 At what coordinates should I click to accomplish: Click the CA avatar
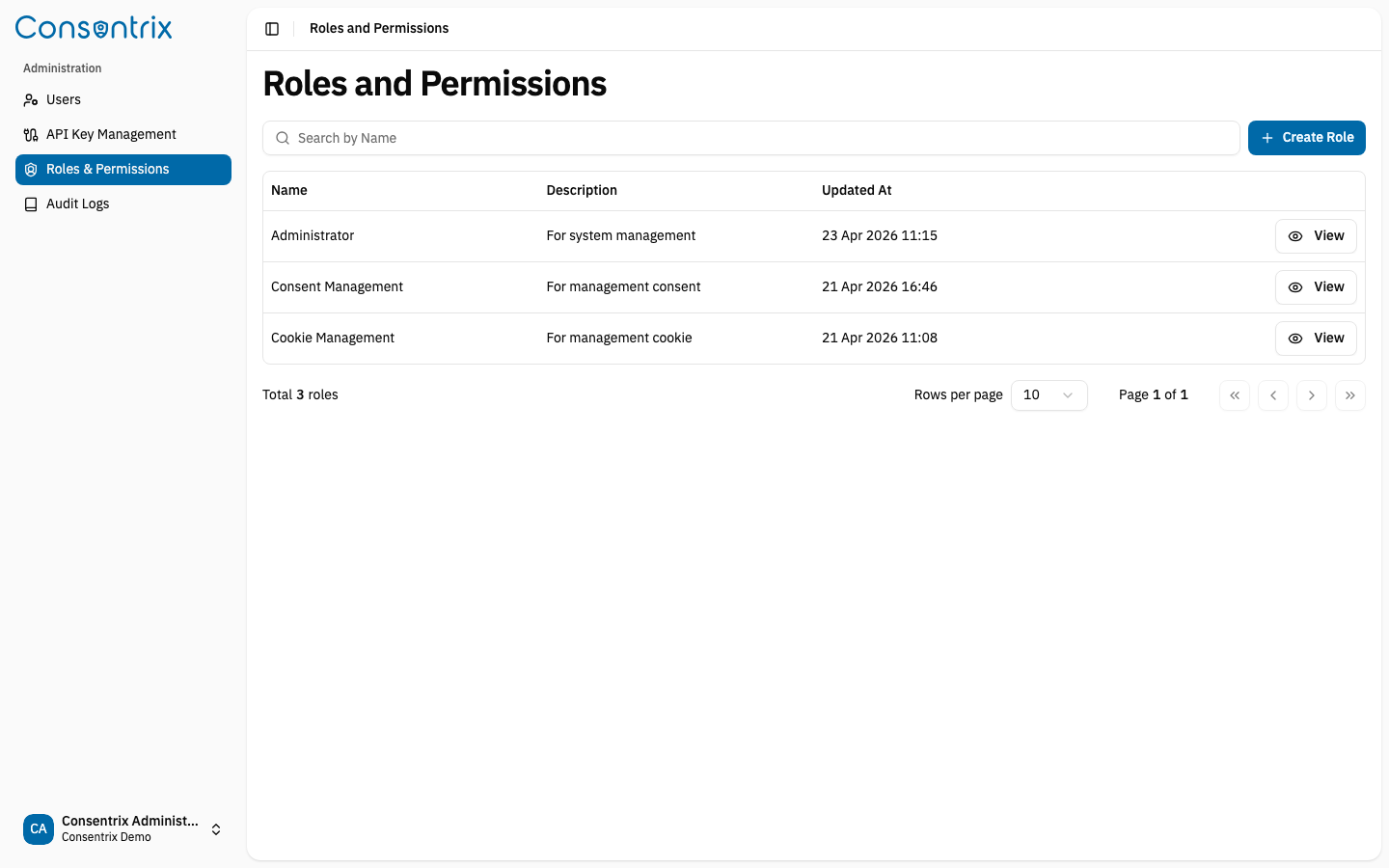tap(39, 829)
